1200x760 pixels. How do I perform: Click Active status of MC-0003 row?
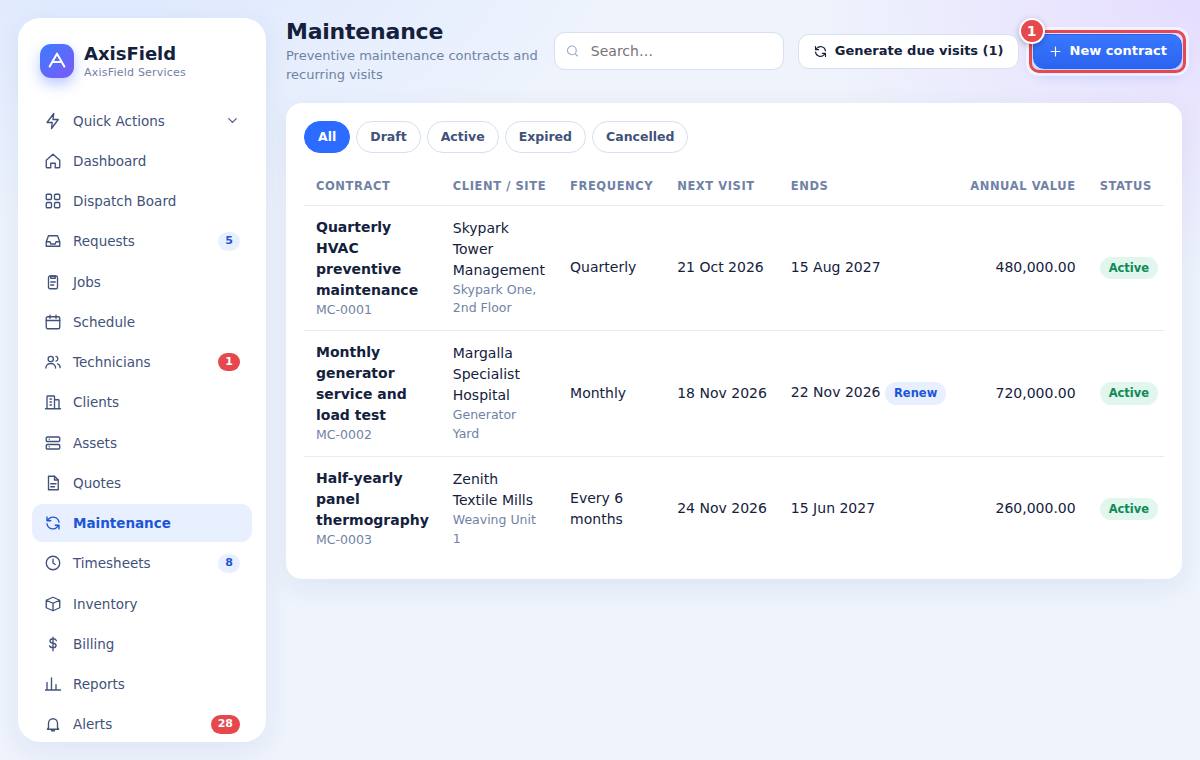coord(1129,509)
